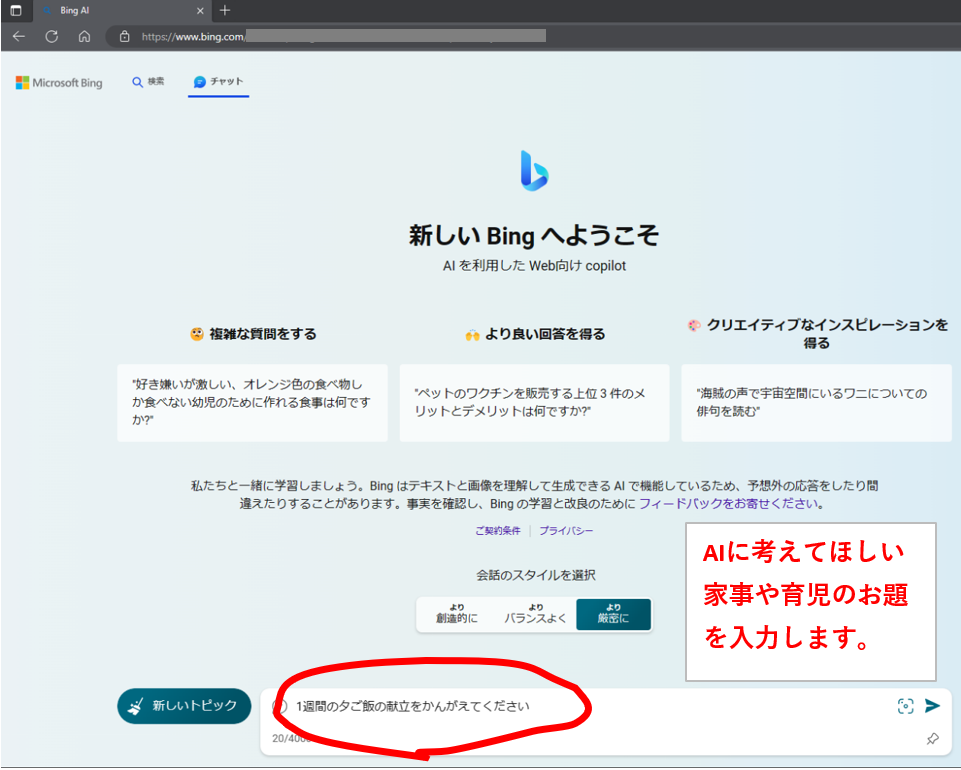Click the Bing logo above the welcome heading
The image size is (961, 770).
click(x=534, y=170)
